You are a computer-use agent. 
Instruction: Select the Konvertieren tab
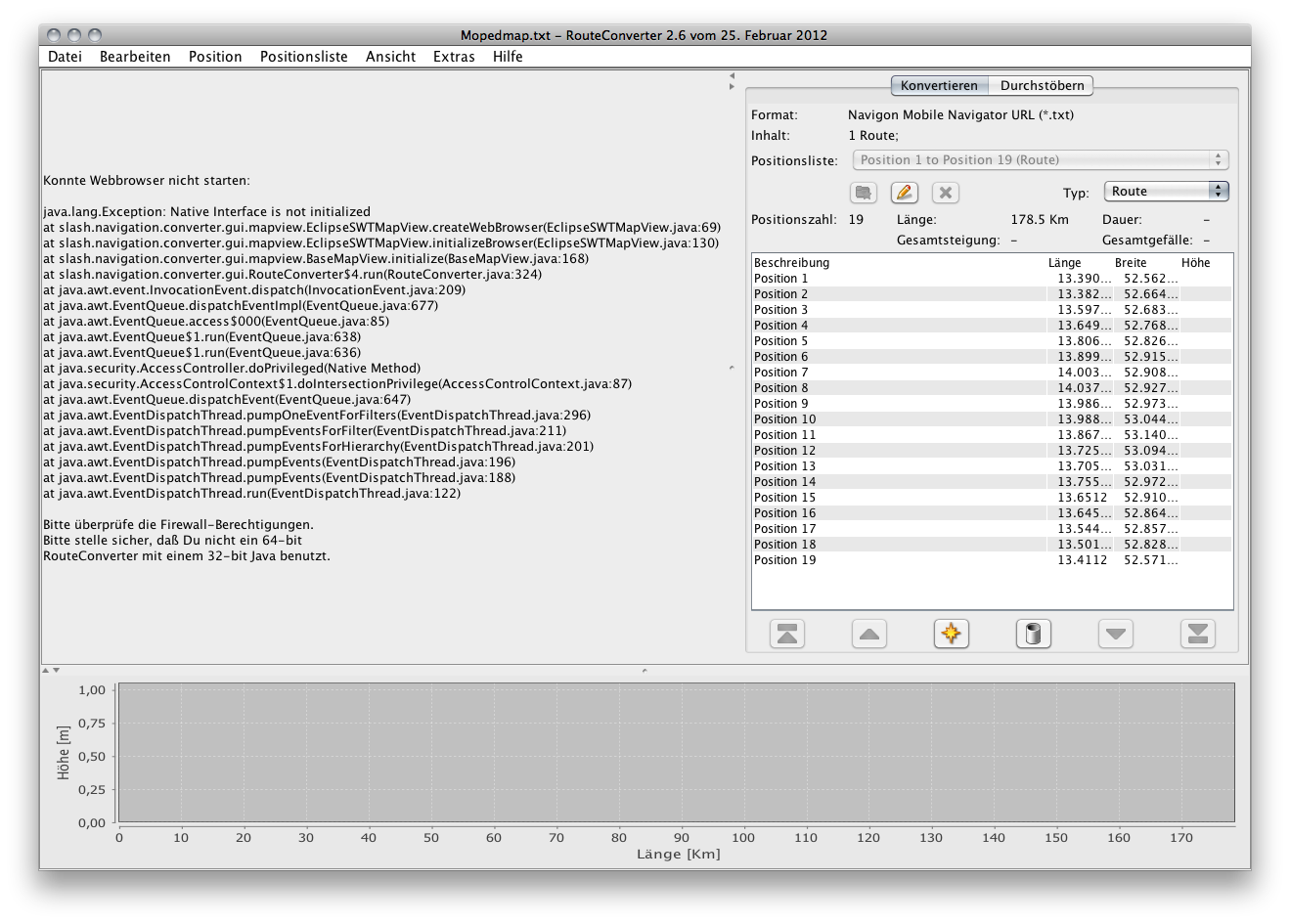click(939, 86)
